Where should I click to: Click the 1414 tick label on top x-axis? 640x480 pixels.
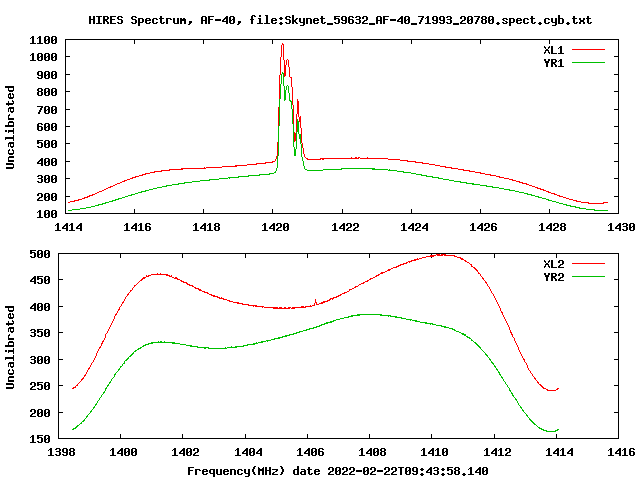click(x=68, y=227)
